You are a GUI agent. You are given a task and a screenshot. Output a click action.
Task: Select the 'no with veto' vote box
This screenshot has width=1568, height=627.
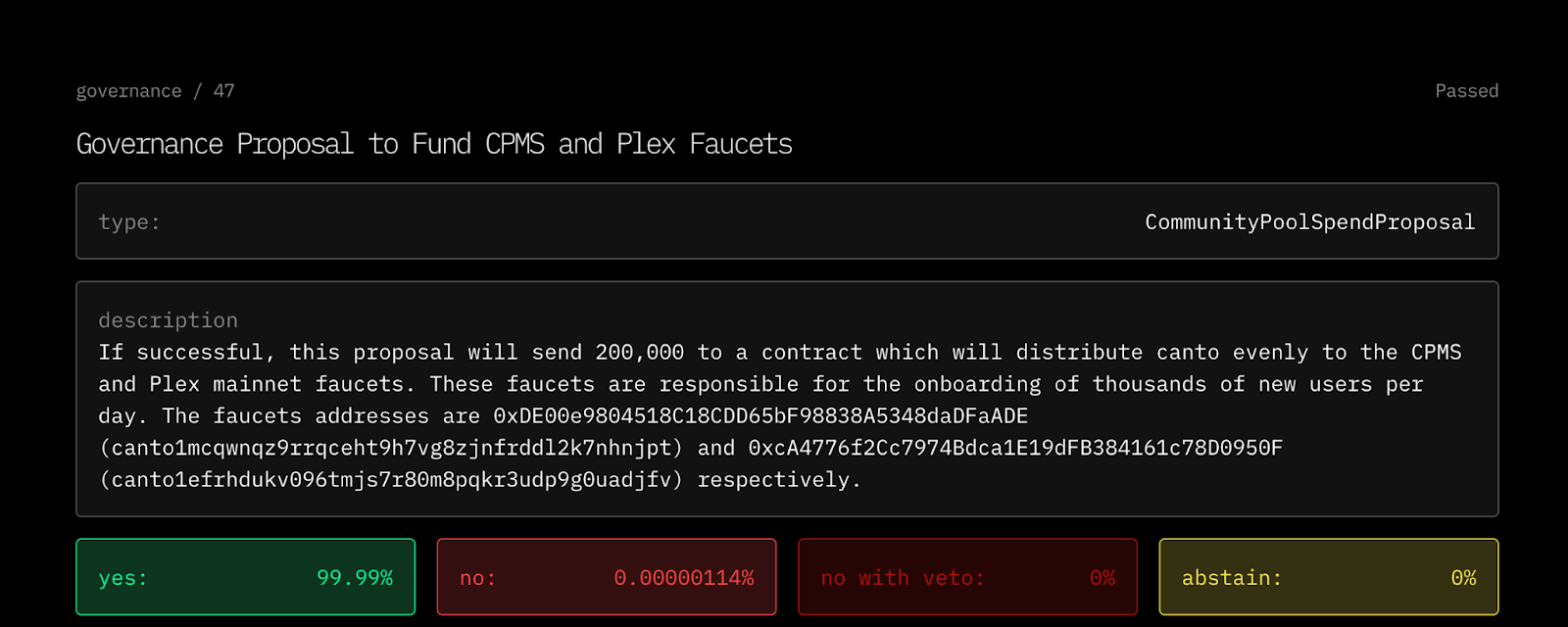click(968, 577)
